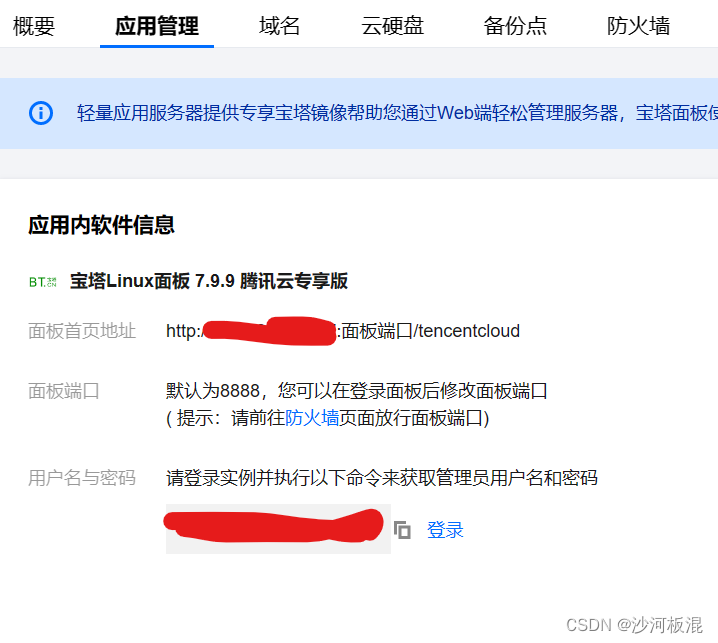Image resolution: width=718 pixels, height=643 pixels.
Task: Click the 用户名与密码 label
Action: click(x=82, y=478)
